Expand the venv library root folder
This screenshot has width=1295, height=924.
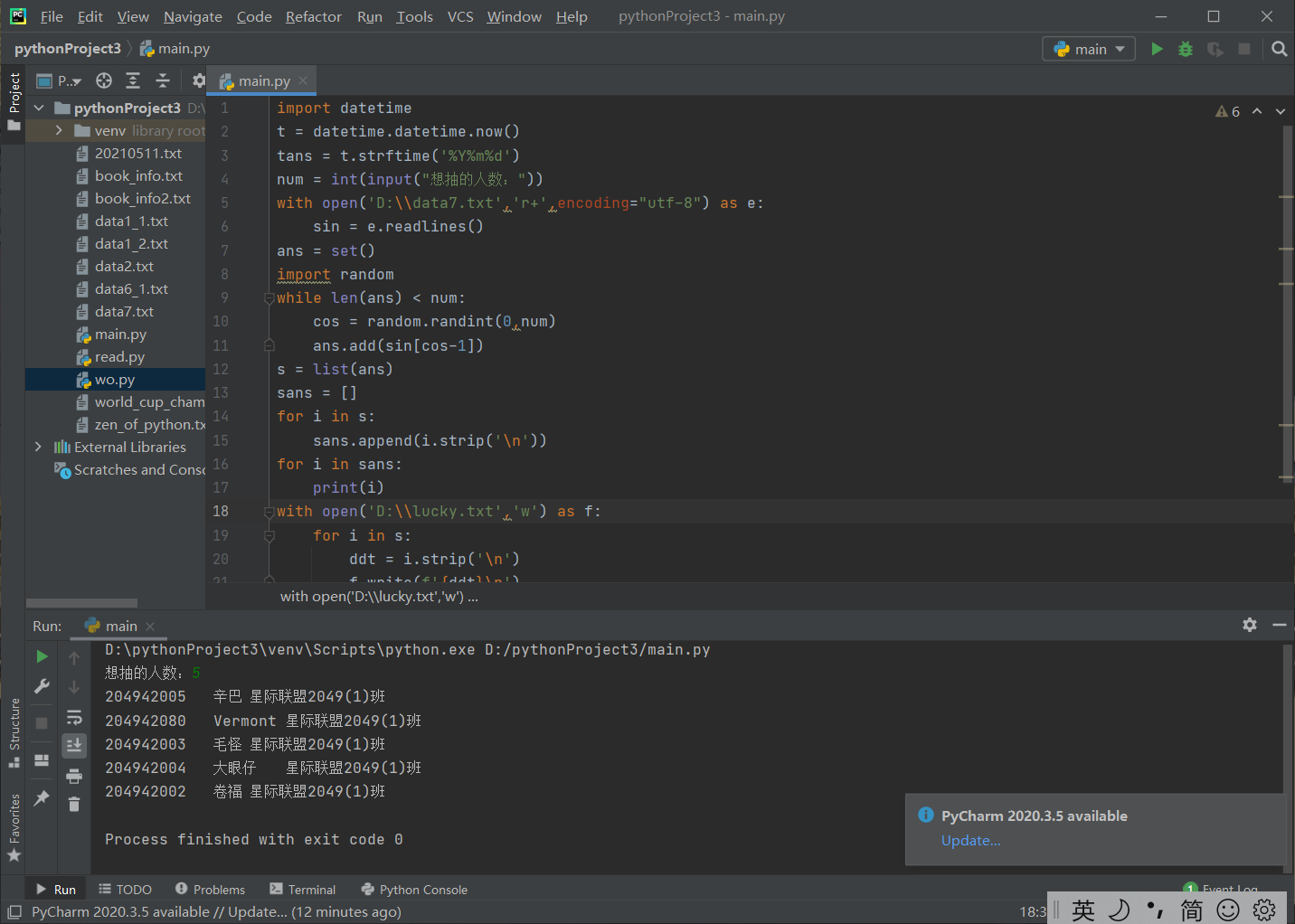click(x=59, y=130)
